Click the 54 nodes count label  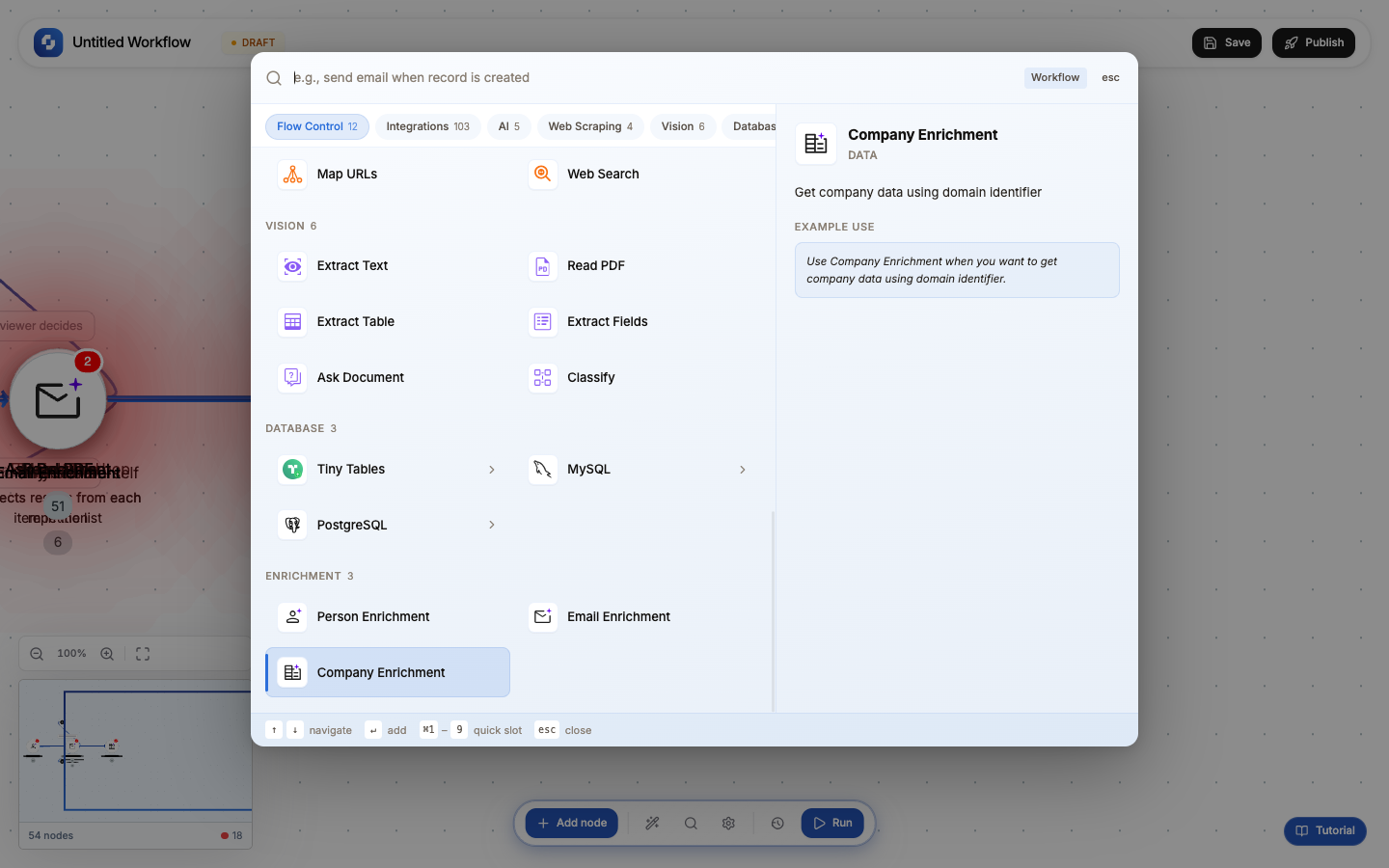point(51,836)
